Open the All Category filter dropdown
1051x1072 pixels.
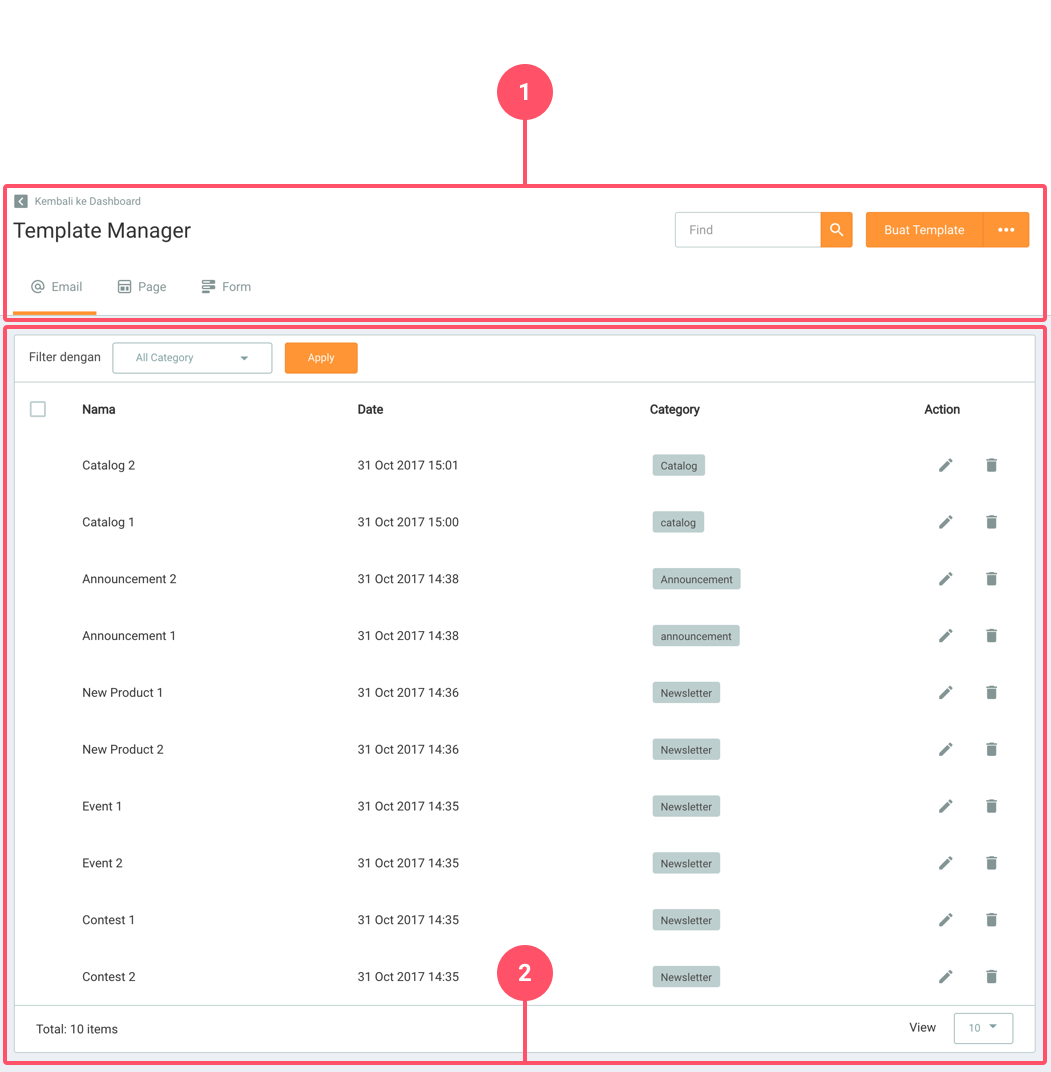(x=191, y=357)
